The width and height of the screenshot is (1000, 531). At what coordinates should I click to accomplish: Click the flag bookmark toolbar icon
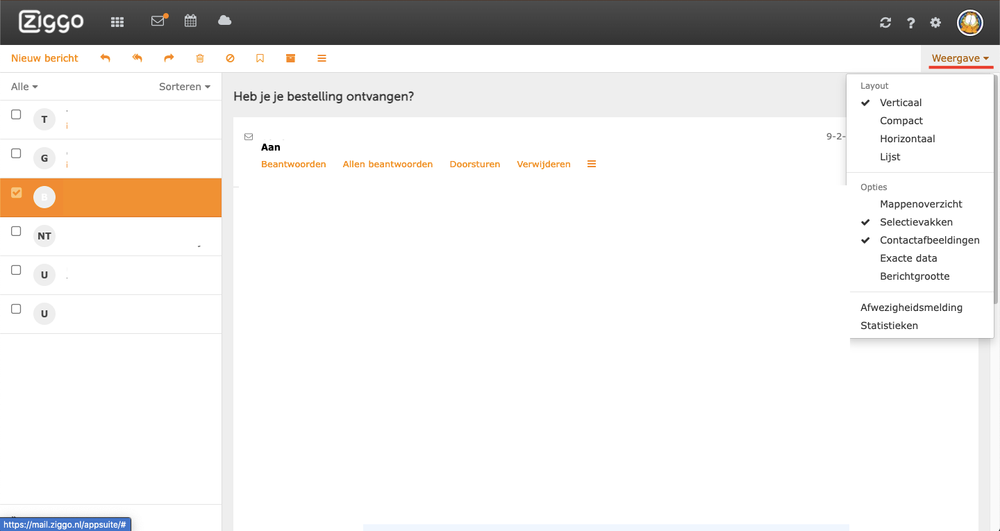260,58
